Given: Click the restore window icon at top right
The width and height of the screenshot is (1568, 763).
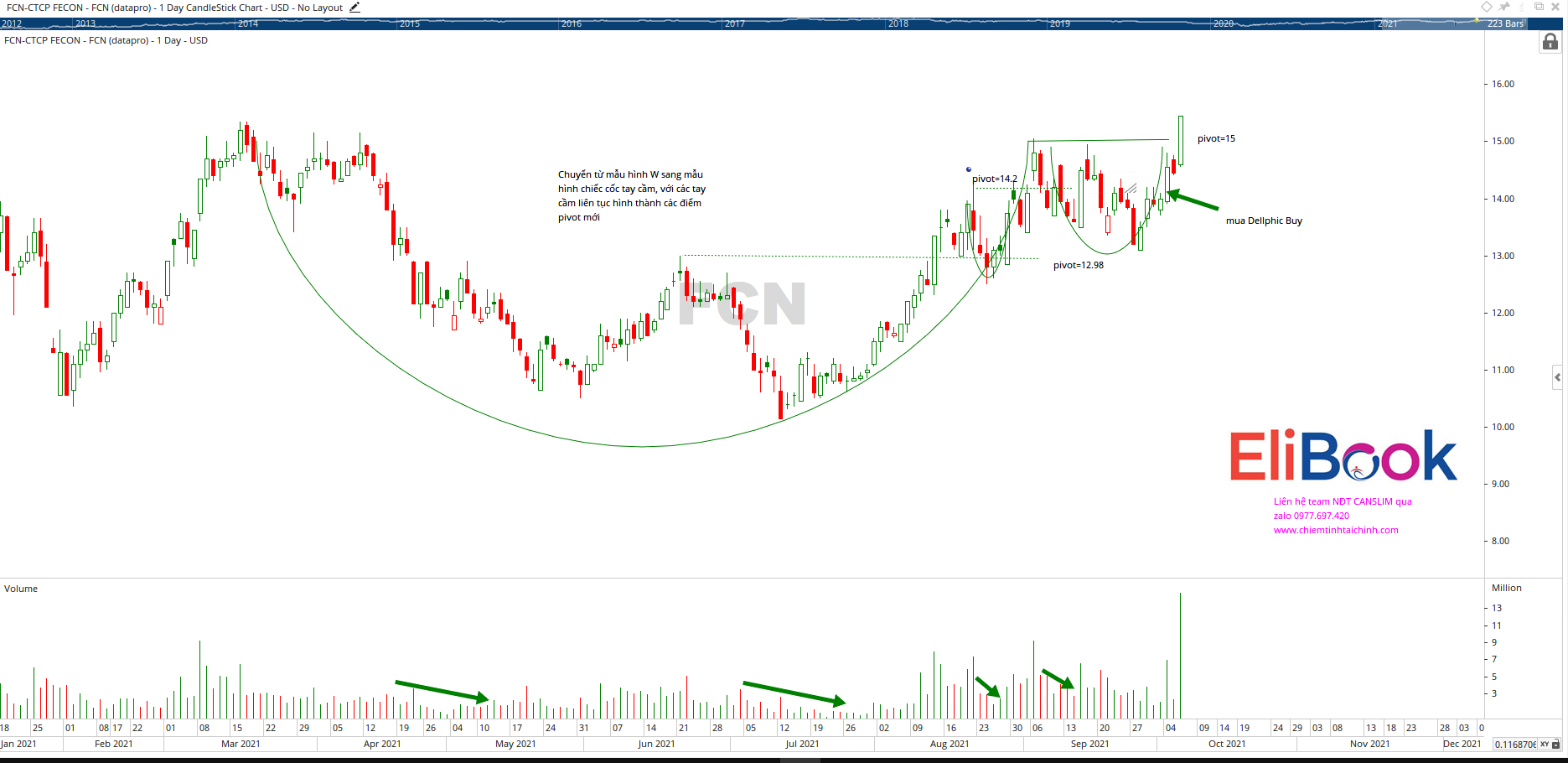Looking at the screenshot, I should pos(1539,7).
